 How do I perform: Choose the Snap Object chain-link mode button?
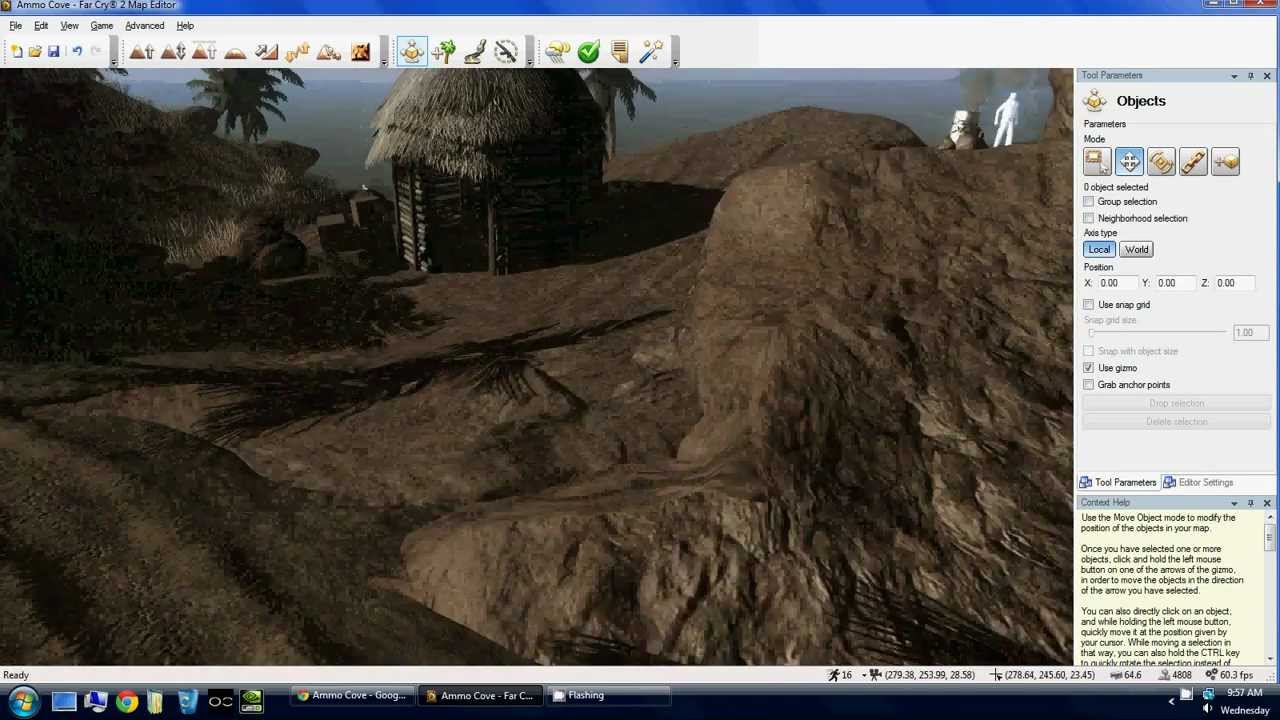(1193, 162)
